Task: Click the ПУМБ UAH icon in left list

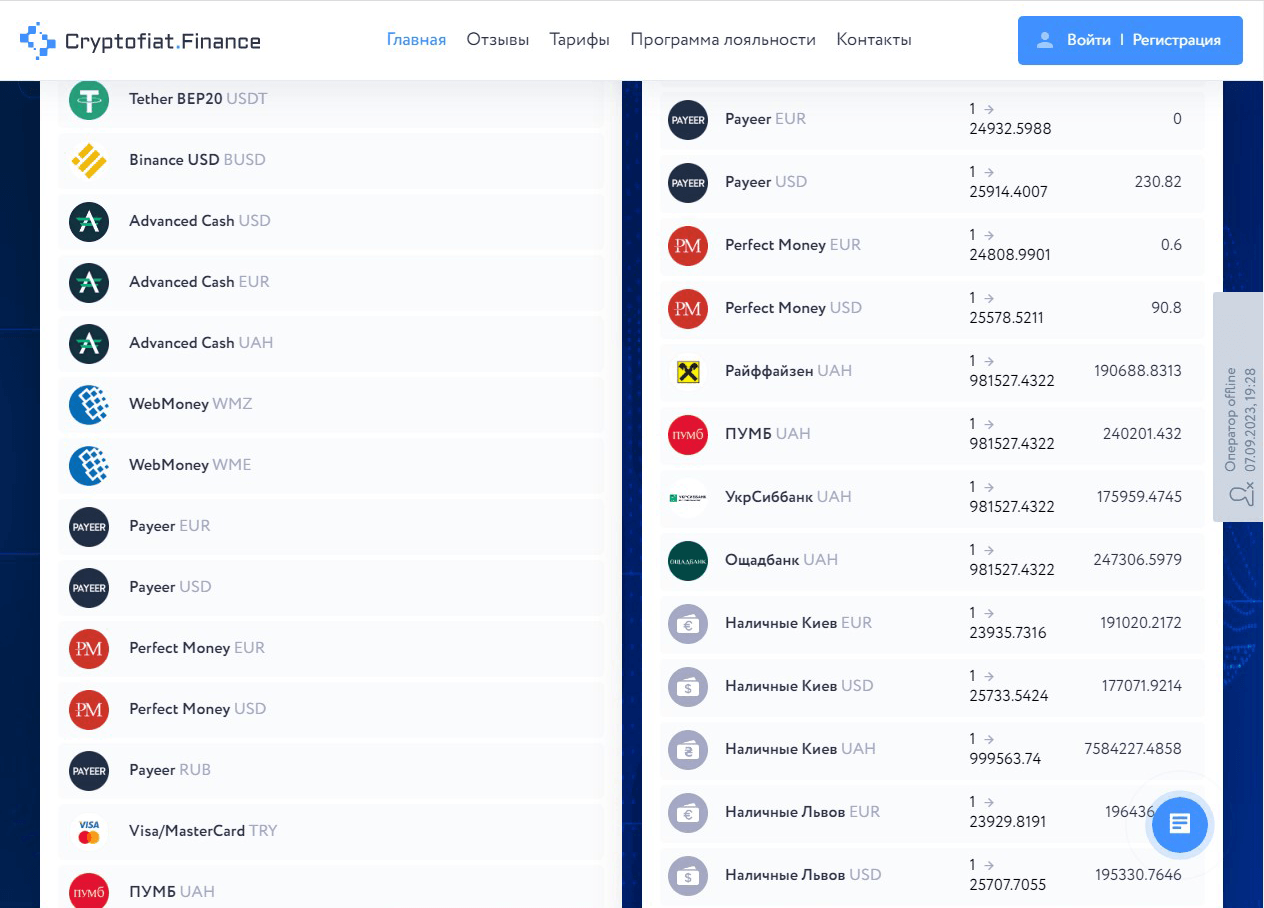Action: pos(89,891)
